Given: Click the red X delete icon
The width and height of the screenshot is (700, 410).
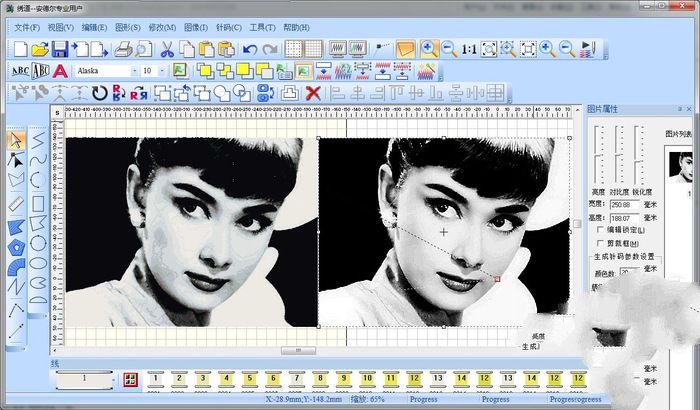Looking at the screenshot, I should [x=313, y=93].
